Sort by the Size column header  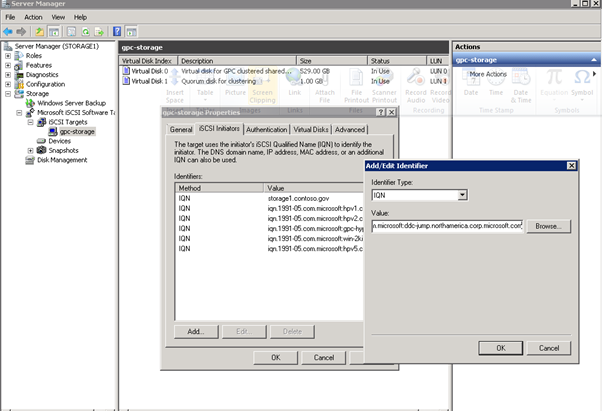[x=332, y=61]
